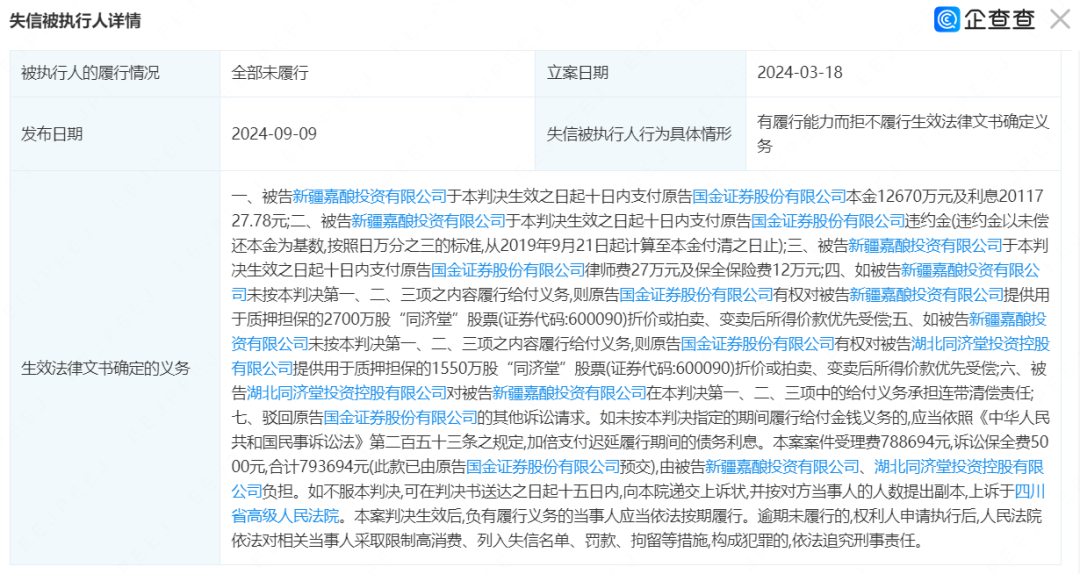Select the 立案日期 value 2024-03-18
The height and width of the screenshot is (574, 1080).
[x=800, y=72]
